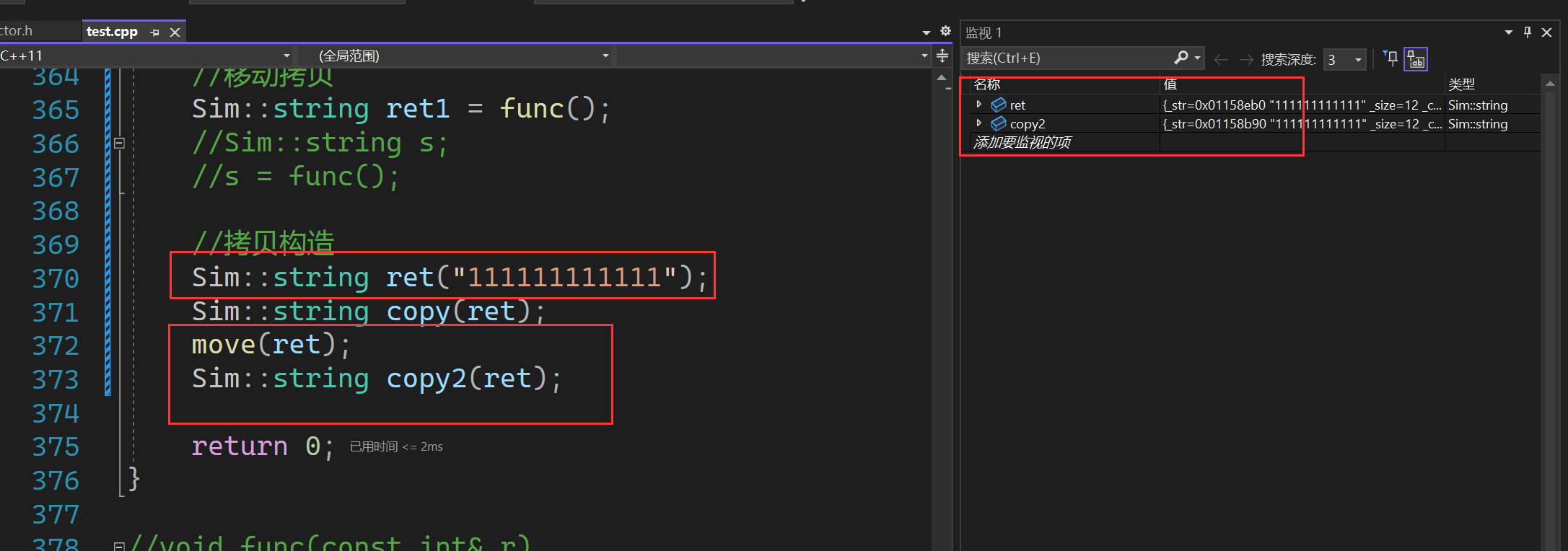
Task: Click the return keyword at line 375
Action: click(x=240, y=446)
